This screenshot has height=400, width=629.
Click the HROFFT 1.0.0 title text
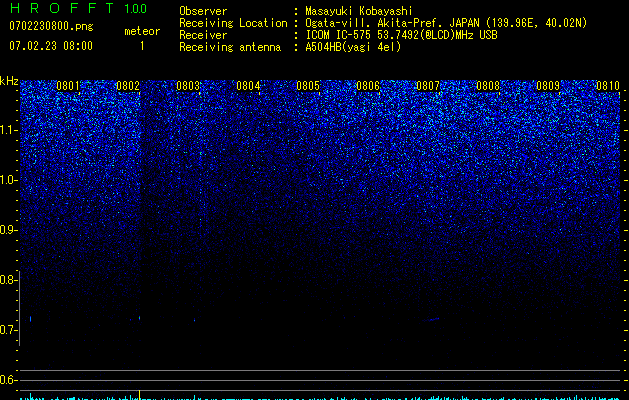pos(78,8)
